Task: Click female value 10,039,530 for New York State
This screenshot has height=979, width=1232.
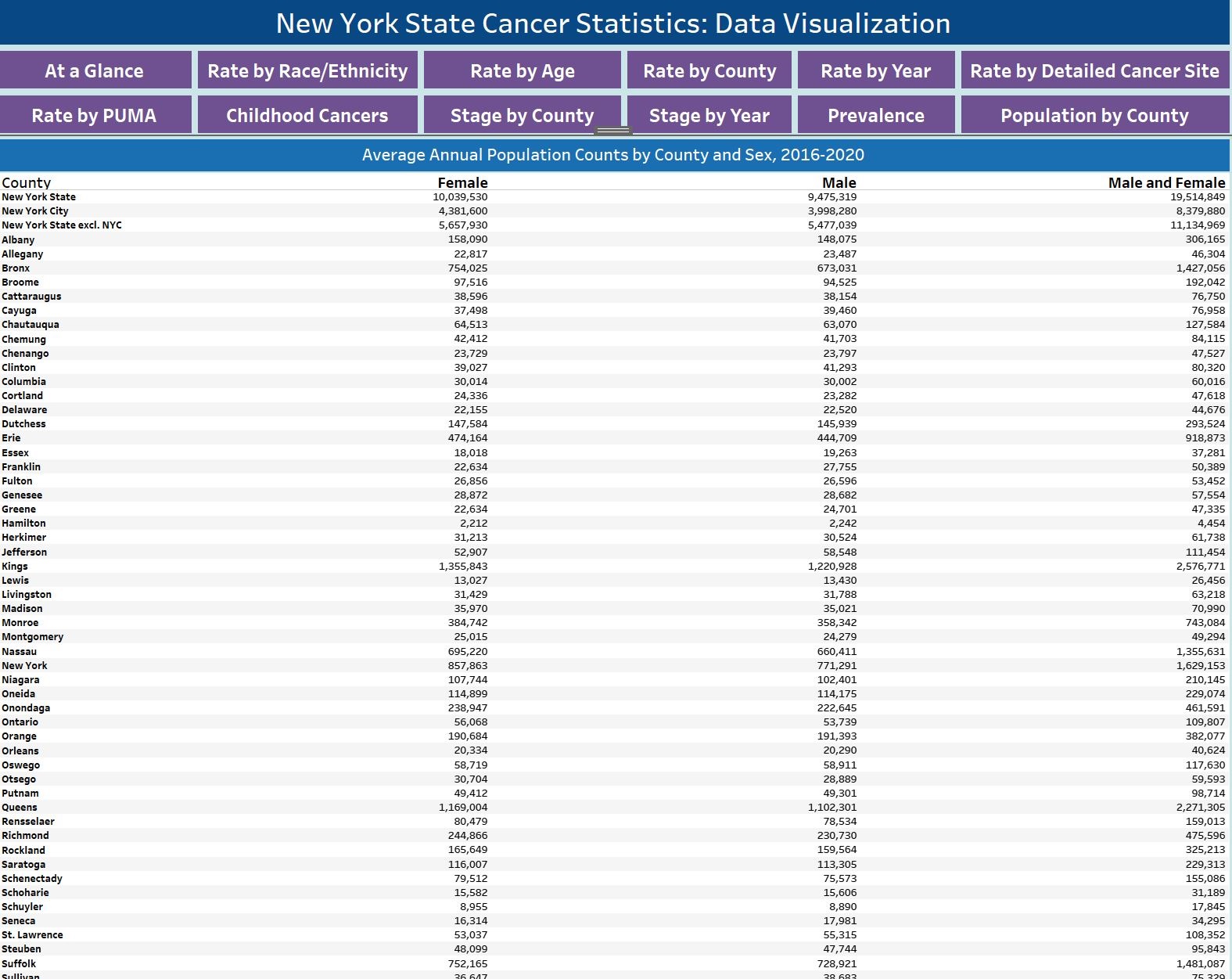Action: pyautogui.click(x=460, y=197)
